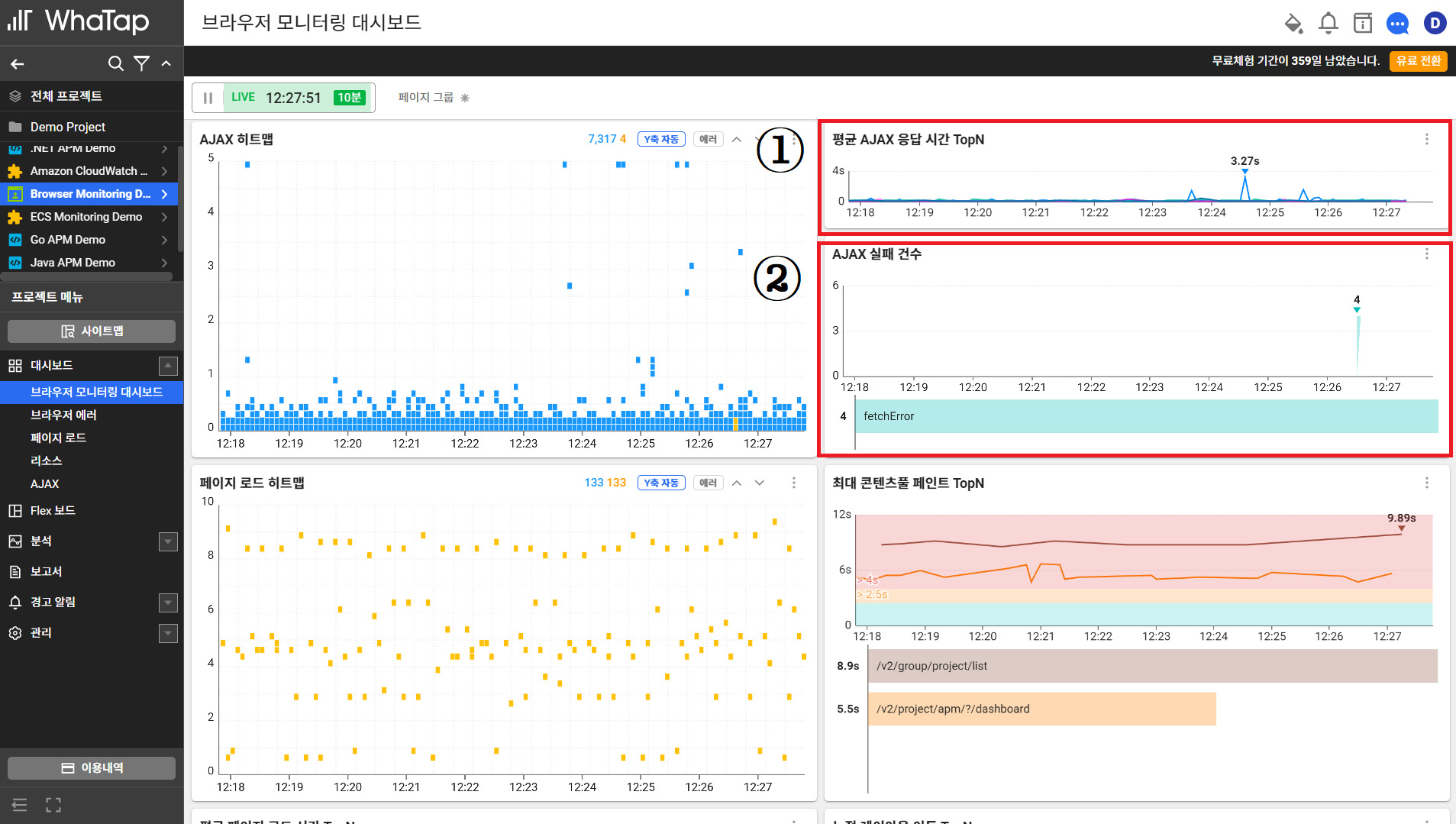The image size is (1456, 824).
Task: Click the 관리 gear icon
Action: pos(15,633)
